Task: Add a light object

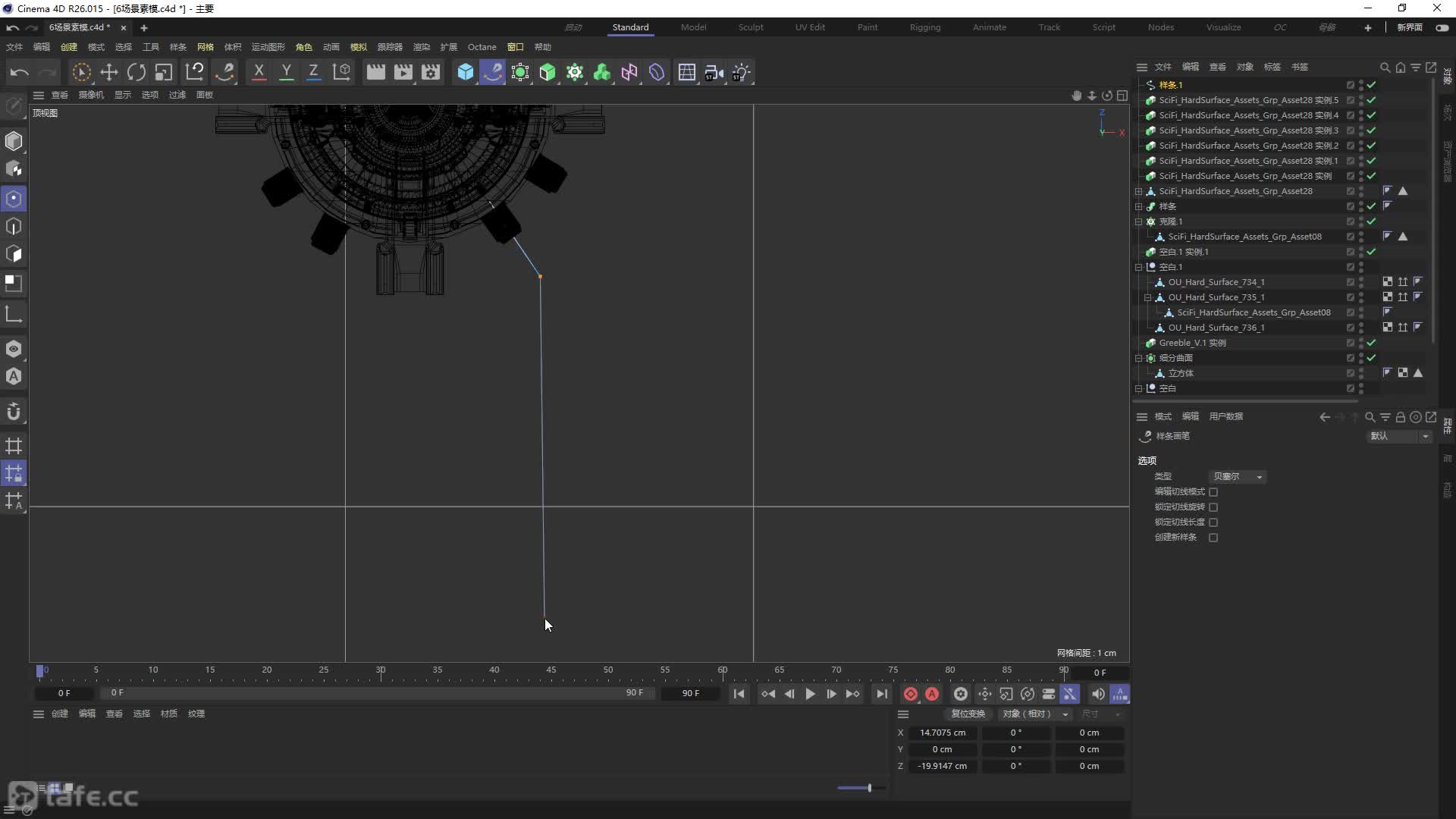Action: pos(742,73)
